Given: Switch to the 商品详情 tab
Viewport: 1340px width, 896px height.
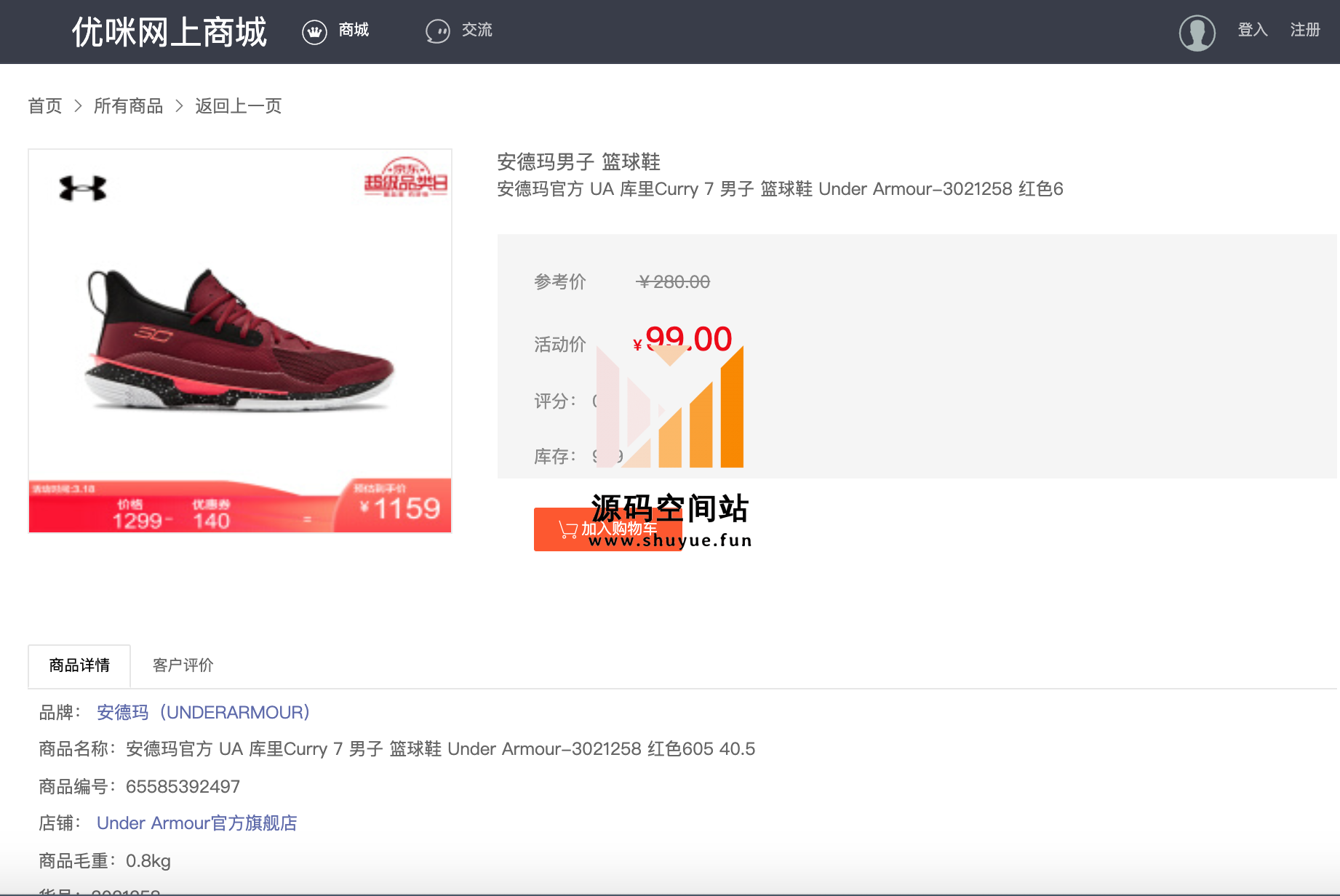Looking at the screenshot, I should pos(79,665).
